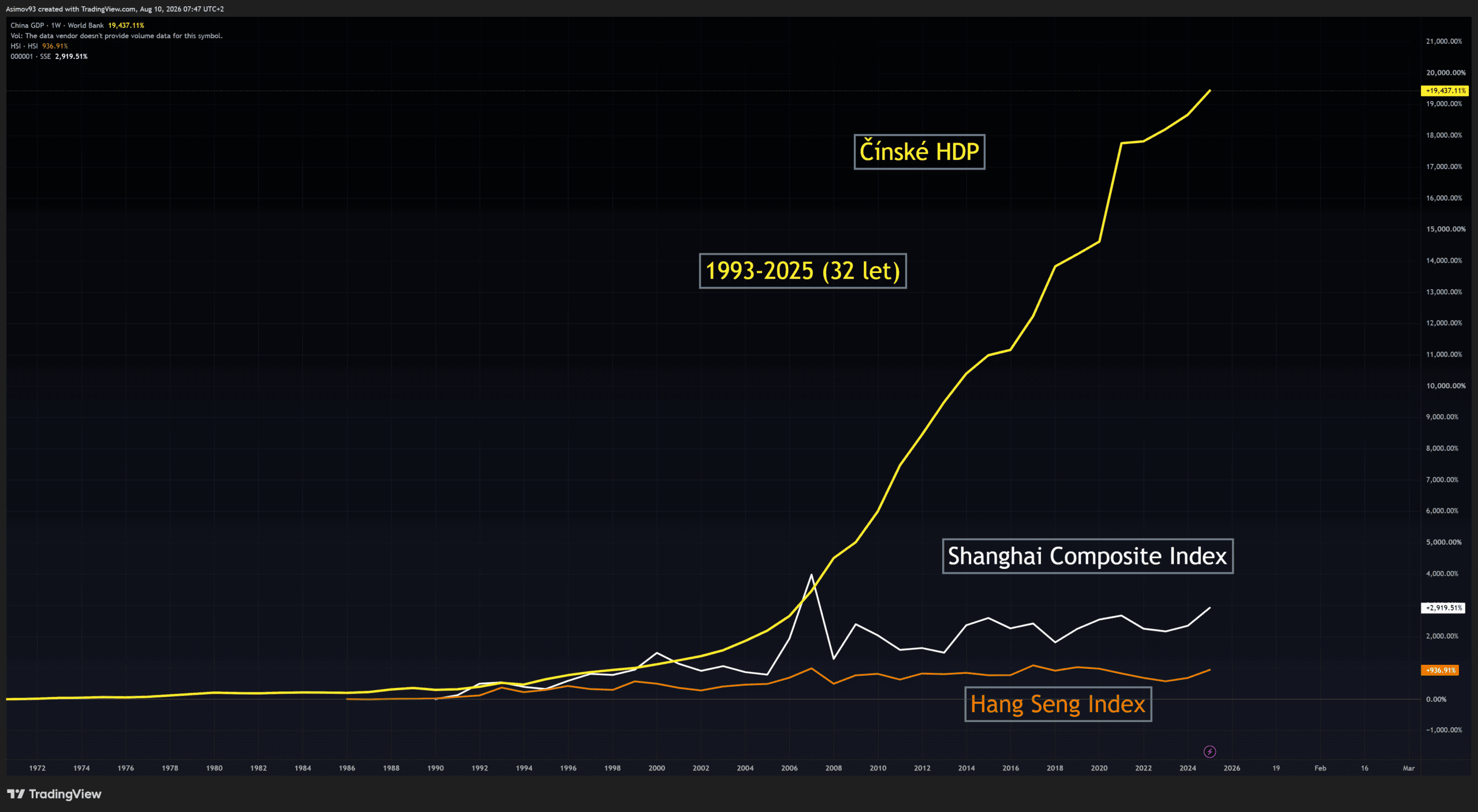Select the Čínské HDP annotation box
Image resolution: width=1478 pixels, height=812 pixels.
coord(919,152)
